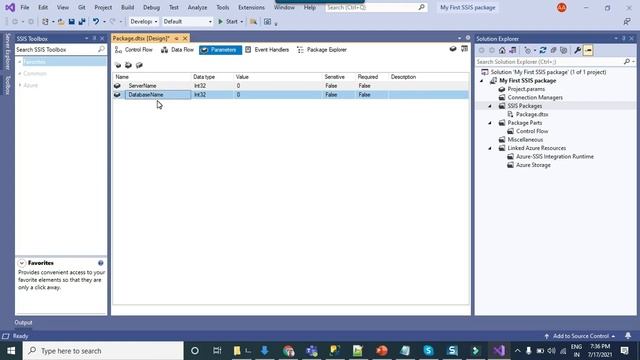The image size is (640, 360).
Task: Click the Variables icon at designer top right
Action: 453,49
